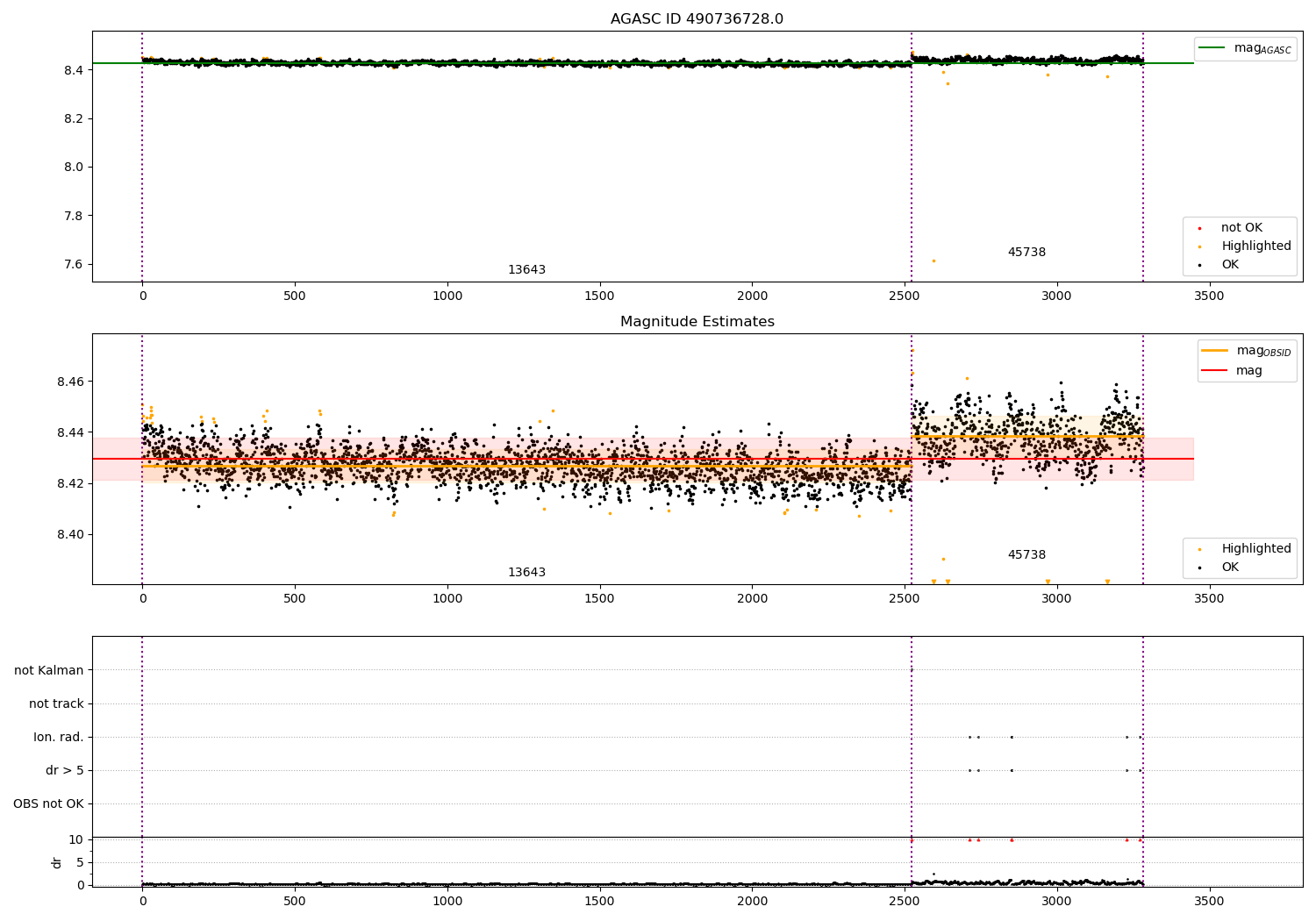Click the 45738 OBSID label in the top plot
This screenshot has height=921, width=1316.
point(1026,253)
